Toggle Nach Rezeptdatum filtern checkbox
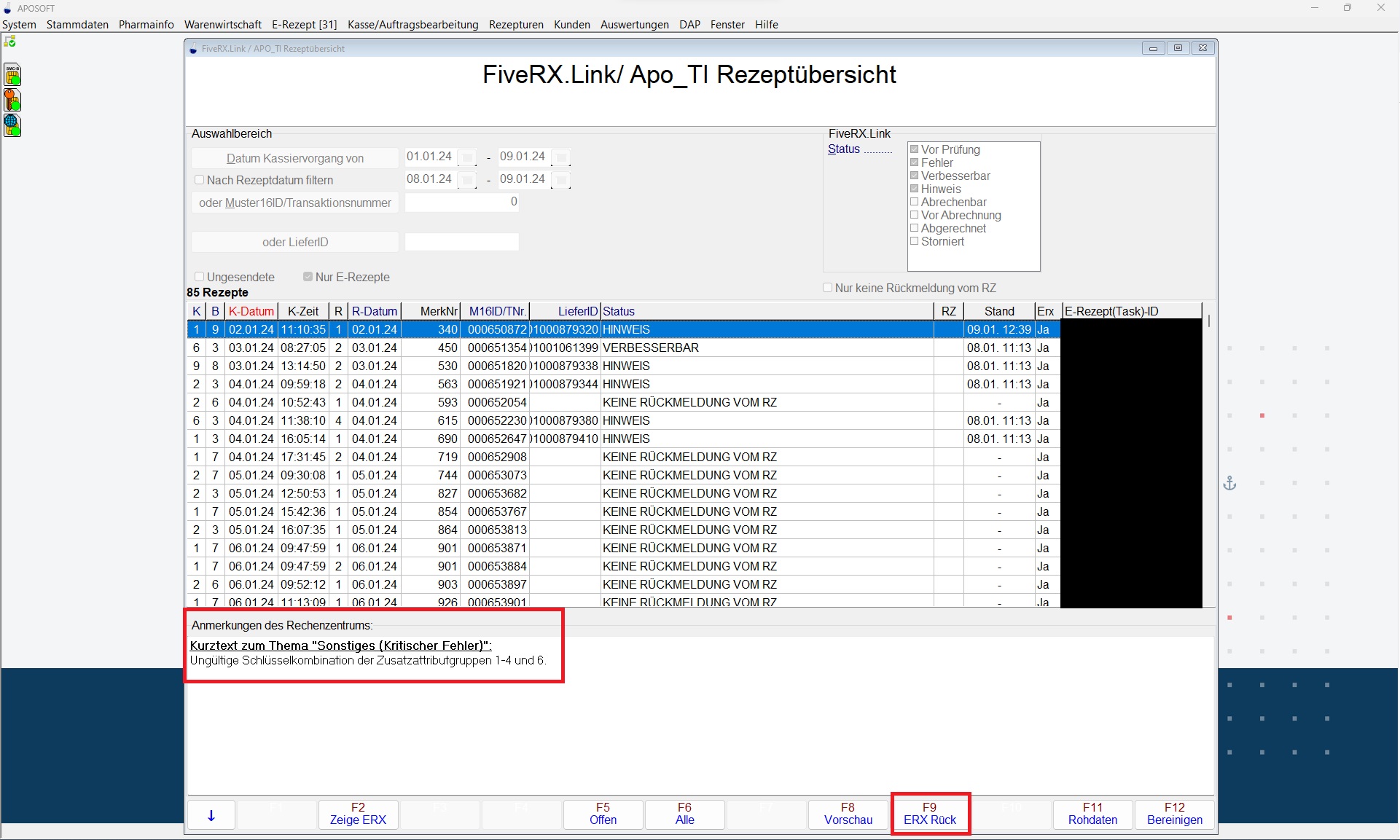This screenshot has width=1400, height=840. point(199,180)
